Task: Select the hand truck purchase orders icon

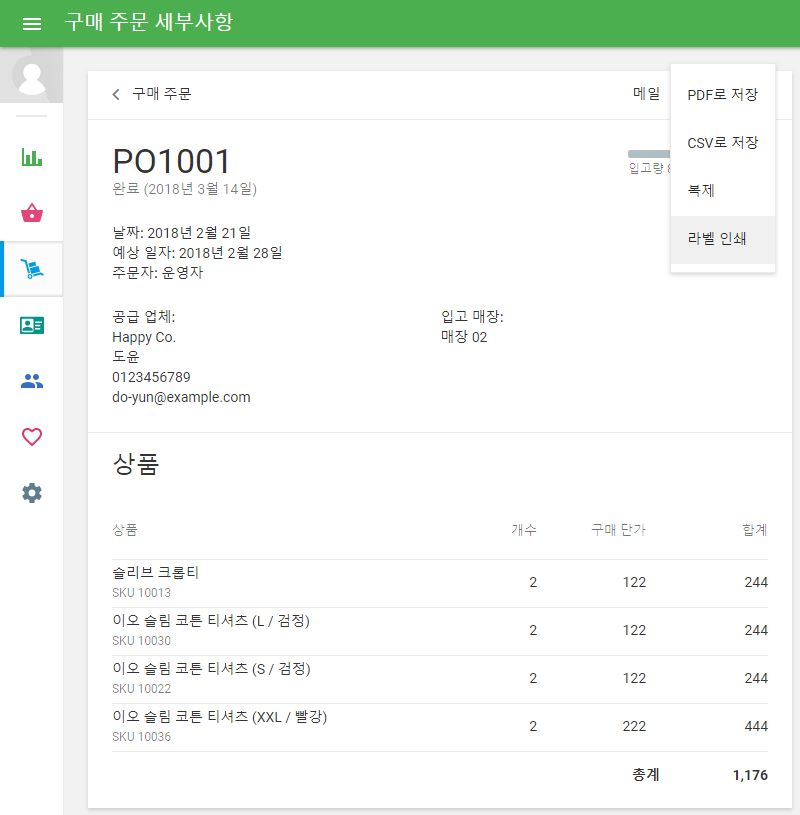Action: click(32, 269)
